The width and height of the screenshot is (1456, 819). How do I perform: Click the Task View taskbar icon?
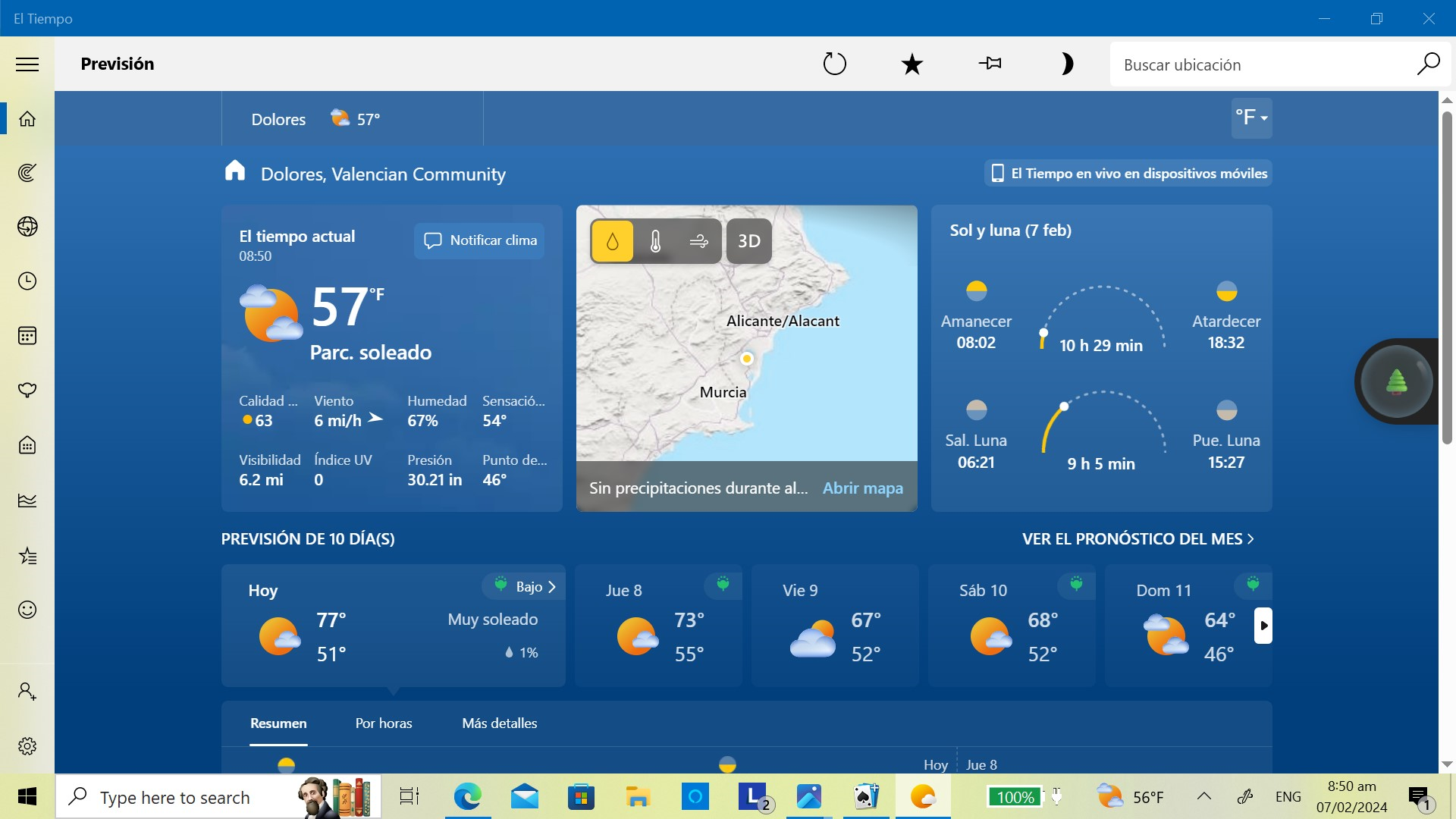[x=409, y=797]
